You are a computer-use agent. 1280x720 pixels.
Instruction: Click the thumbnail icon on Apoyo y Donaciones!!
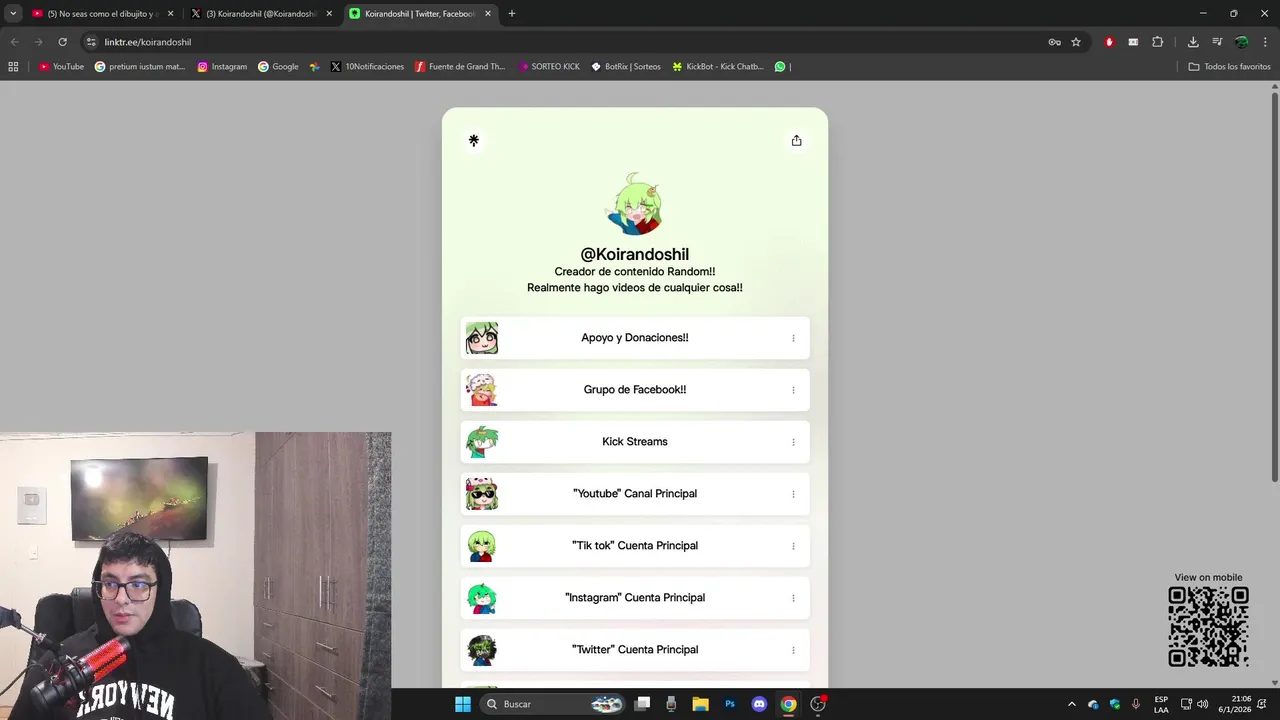point(482,338)
